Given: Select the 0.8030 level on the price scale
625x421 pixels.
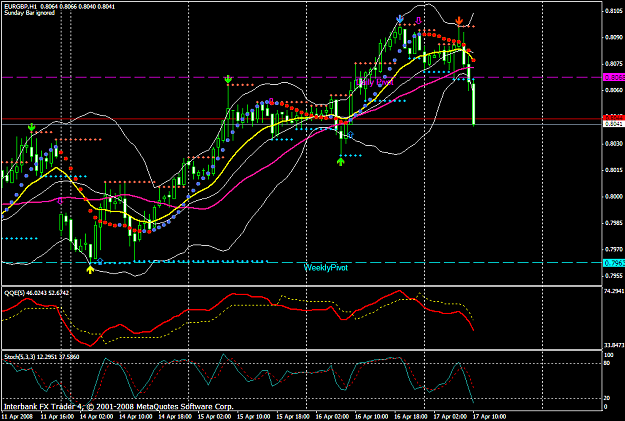Looking at the screenshot, I should pyautogui.click(x=614, y=143).
